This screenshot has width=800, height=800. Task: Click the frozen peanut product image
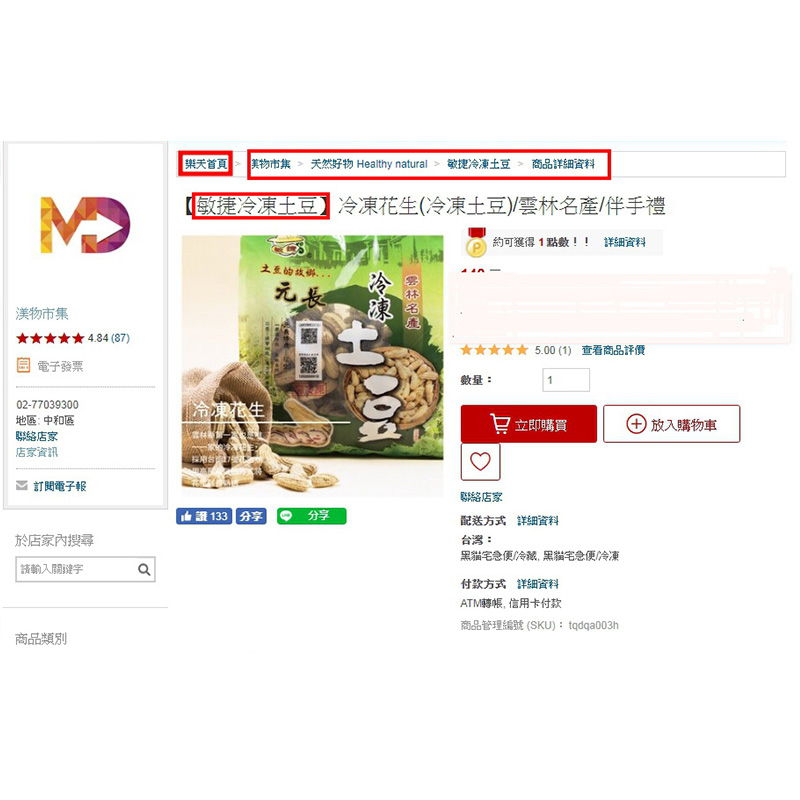click(x=312, y=365)
